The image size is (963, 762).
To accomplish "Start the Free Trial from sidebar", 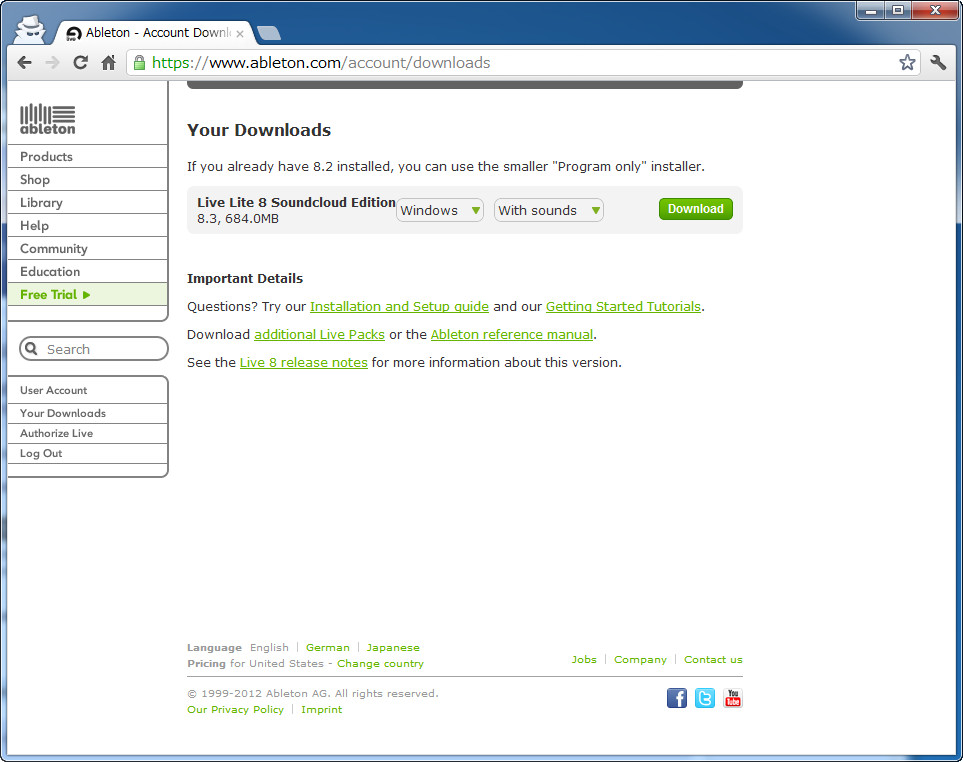I will (x=87, y=295).
